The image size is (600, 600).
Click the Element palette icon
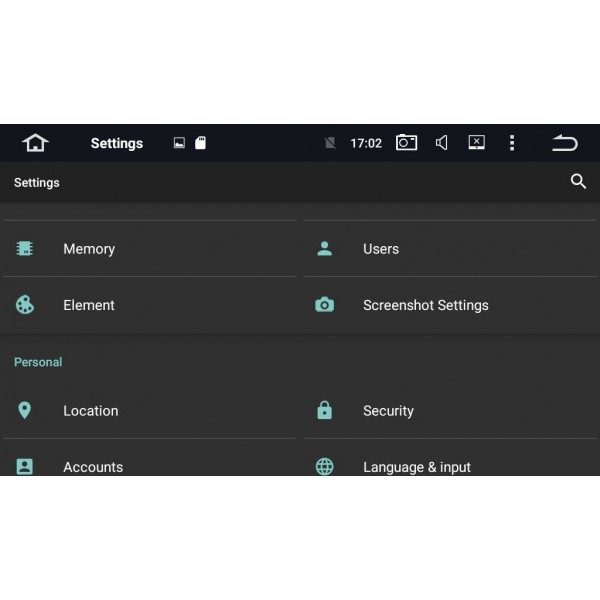25,305
